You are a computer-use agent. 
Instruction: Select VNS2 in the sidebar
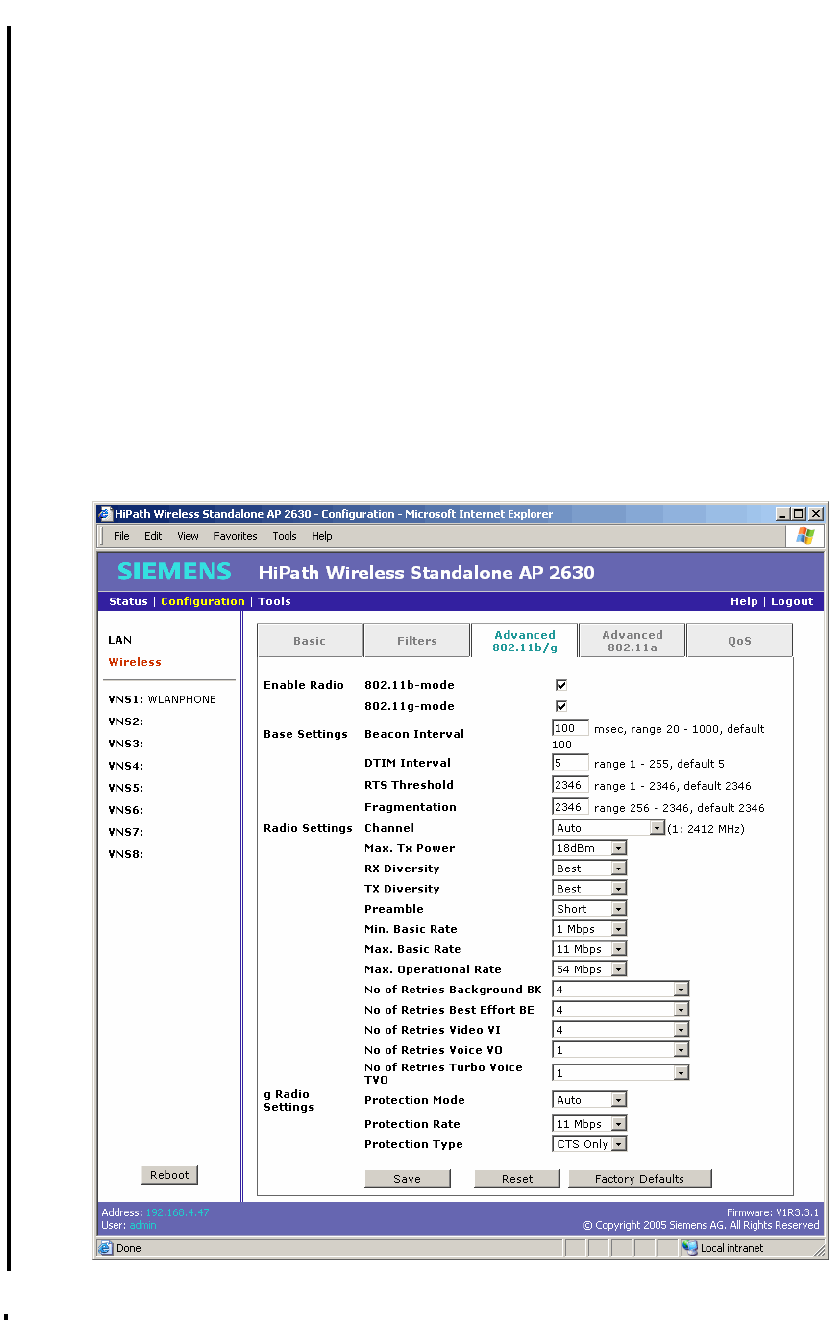[126, 721]
